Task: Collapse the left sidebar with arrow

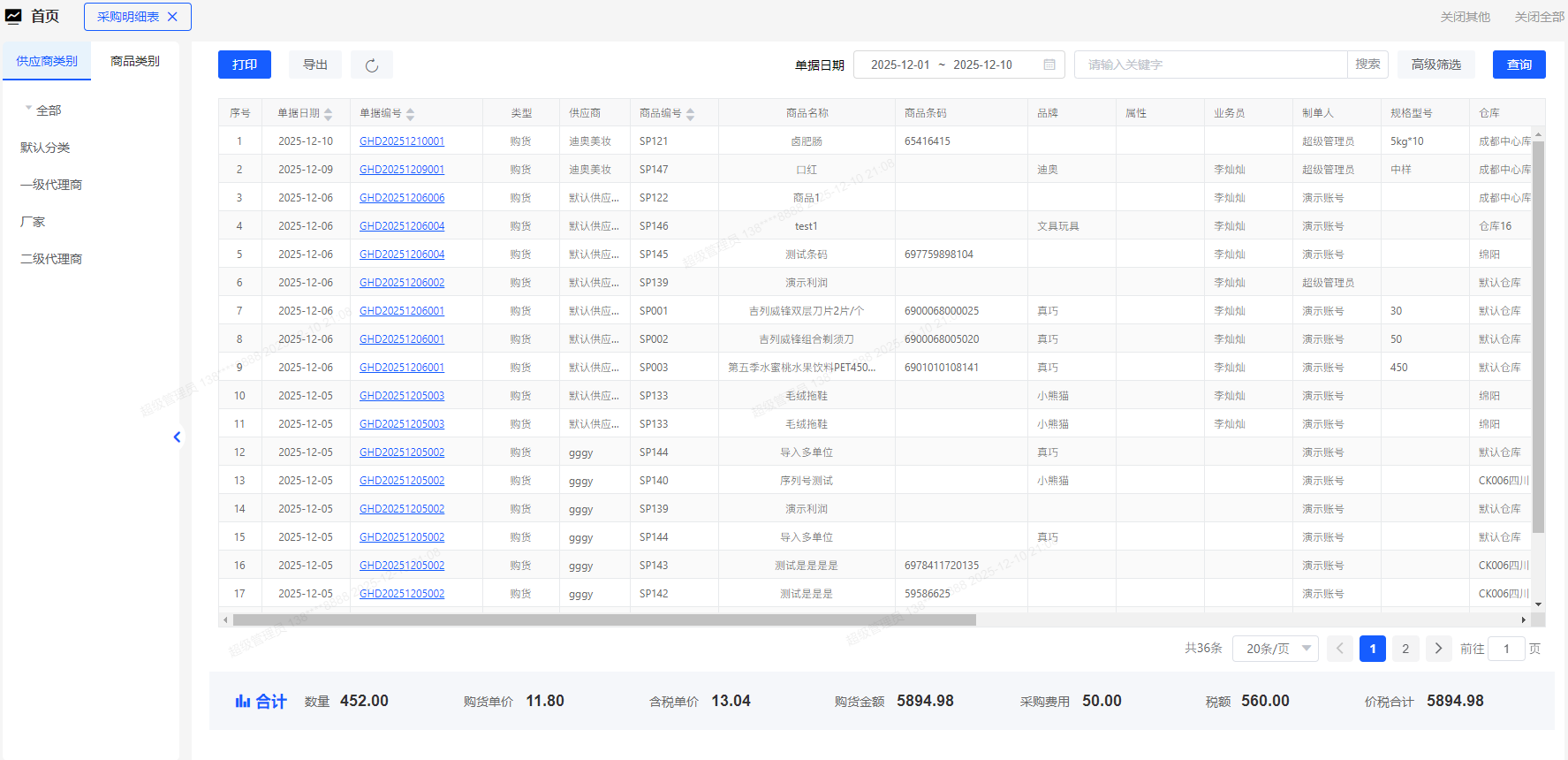Action: tap(177, 437)
